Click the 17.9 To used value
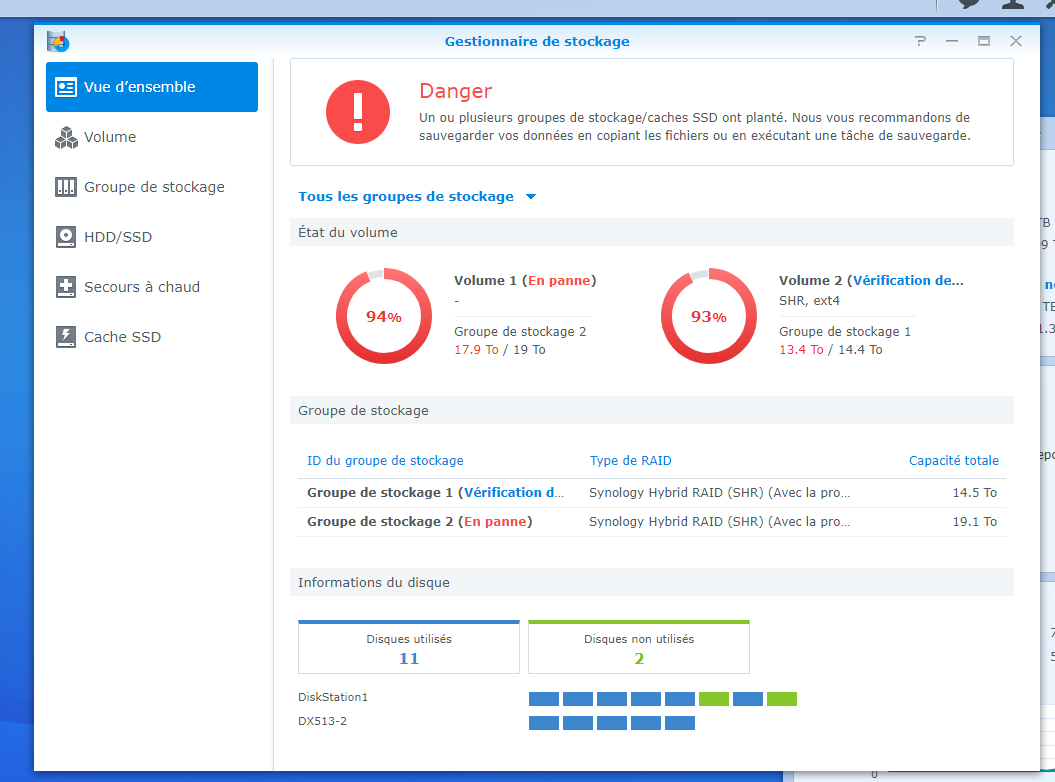1055x782 pixels. 476,350
